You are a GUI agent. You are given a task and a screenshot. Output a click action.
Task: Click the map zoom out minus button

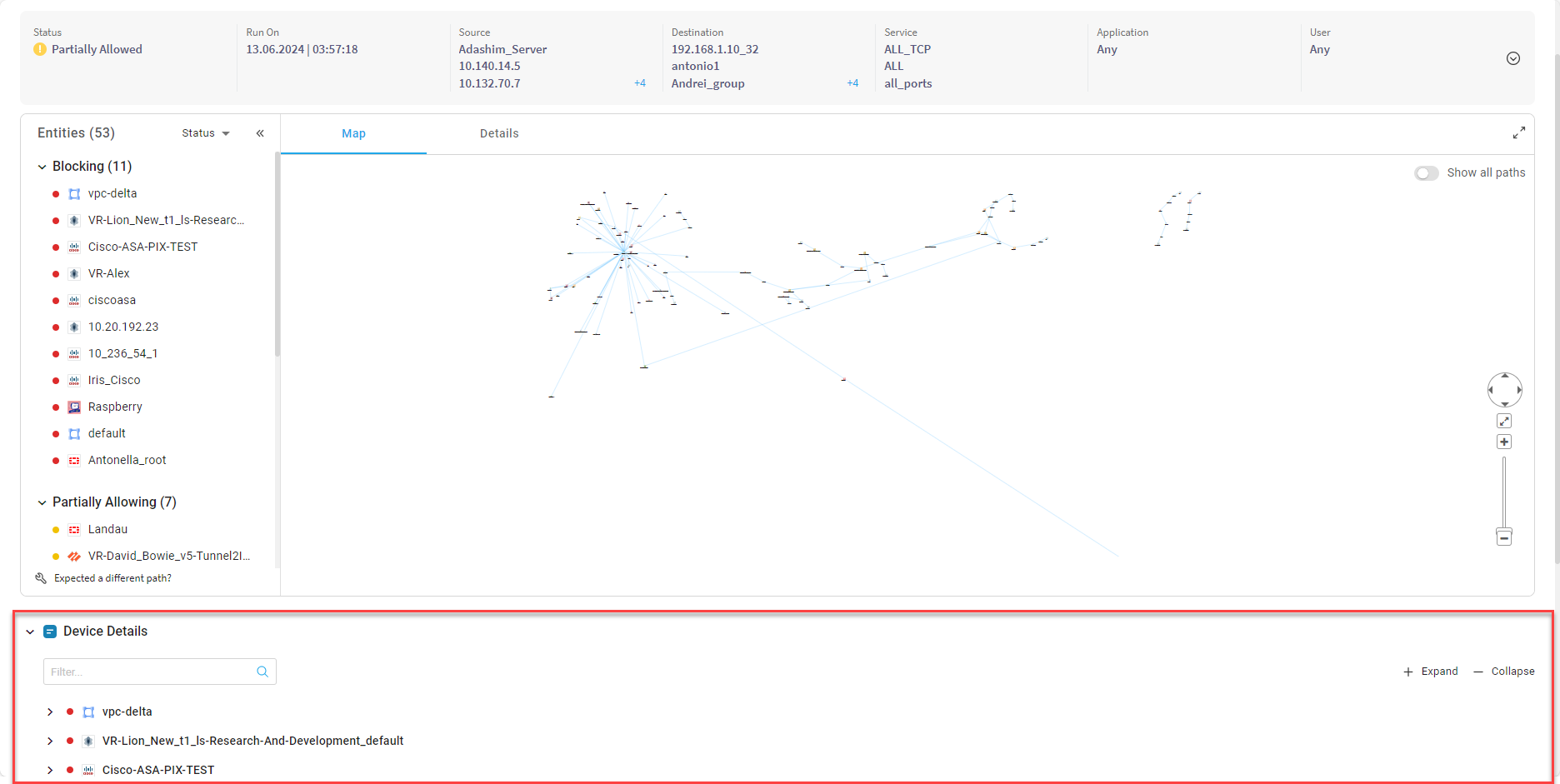(x=1504, y=538)
